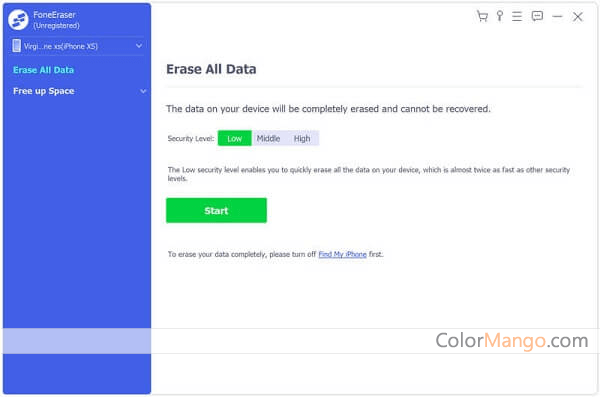
Task: Close the FoneEraser window
Action: pos(578,16)
